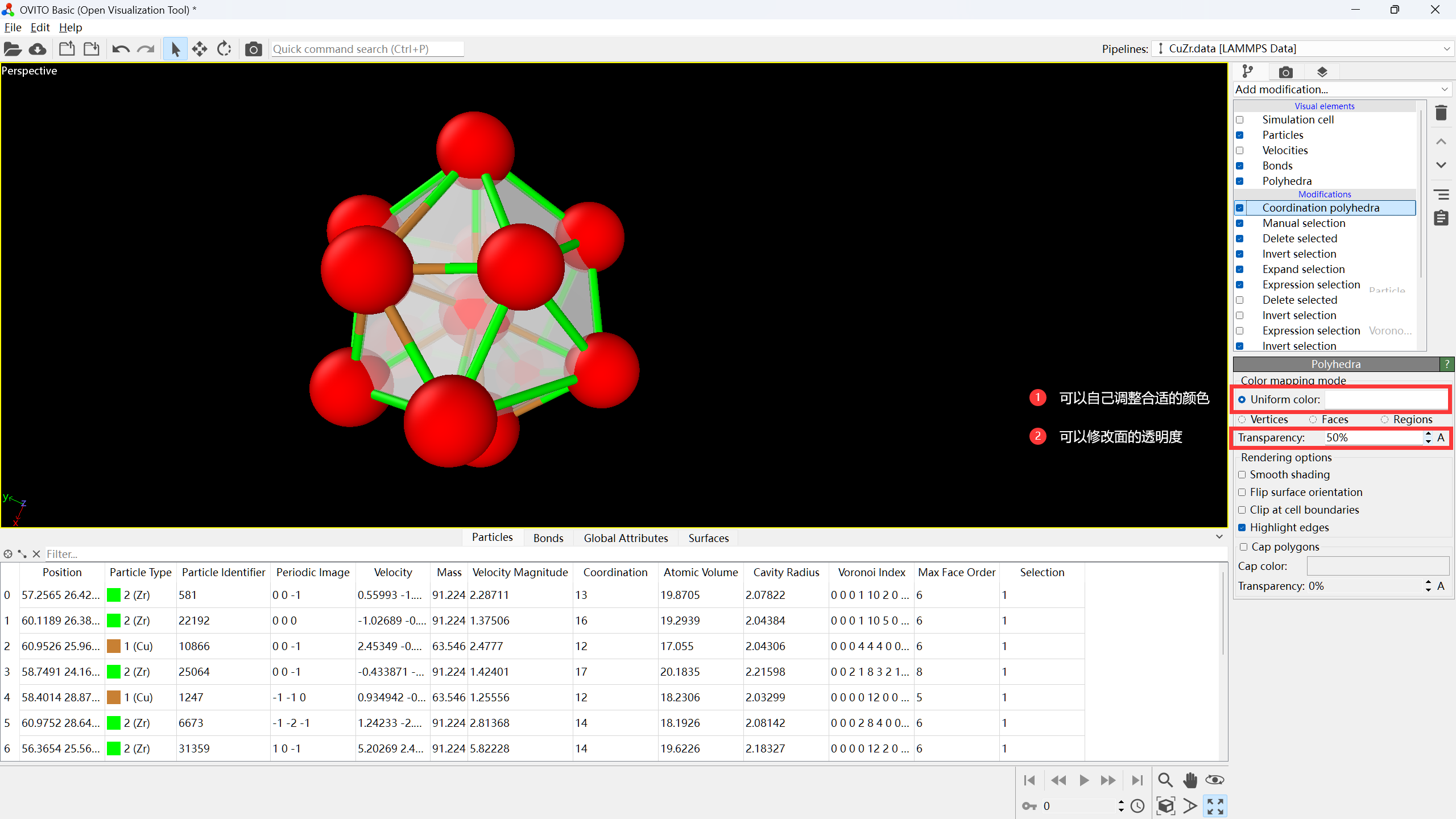Open the Edit menu
Screen dimensions: 1456x819
point(40,27)
